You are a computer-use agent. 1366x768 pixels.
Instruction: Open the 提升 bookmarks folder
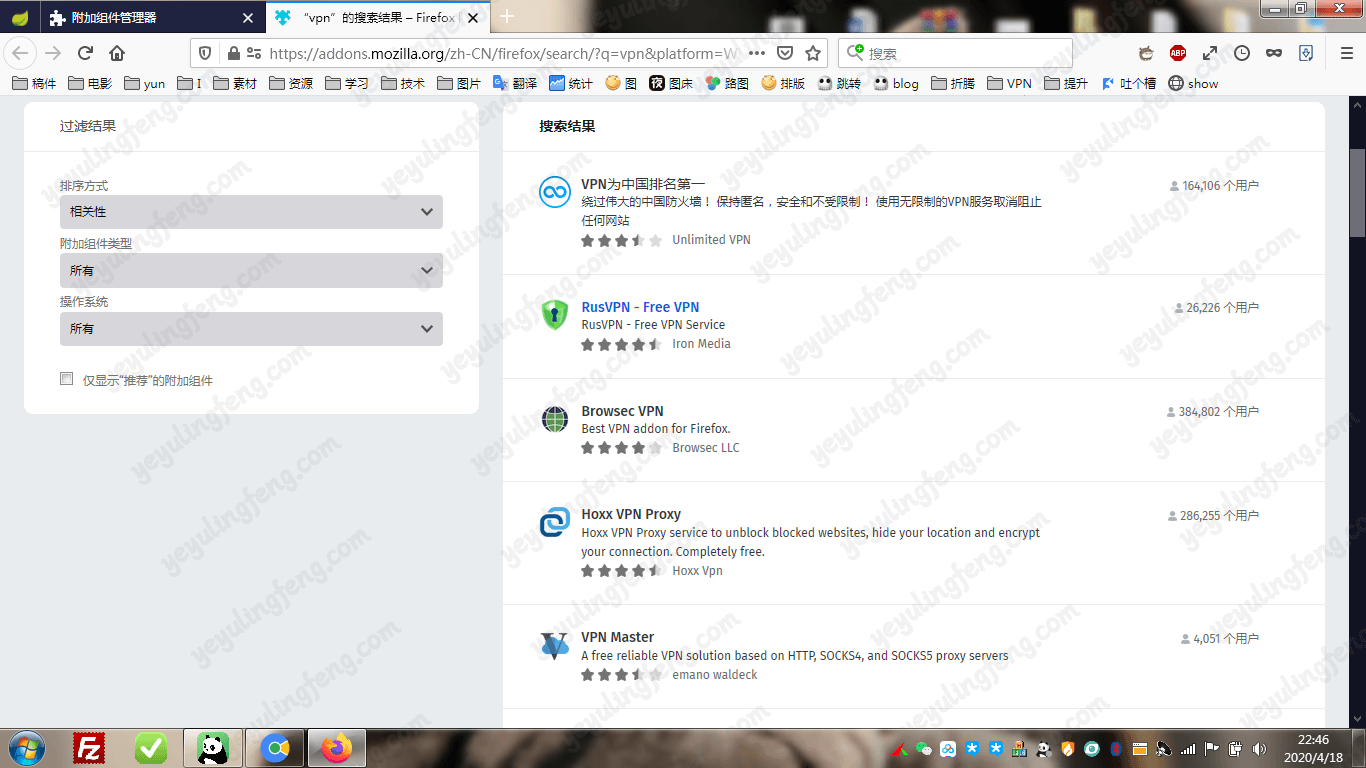1066,83
